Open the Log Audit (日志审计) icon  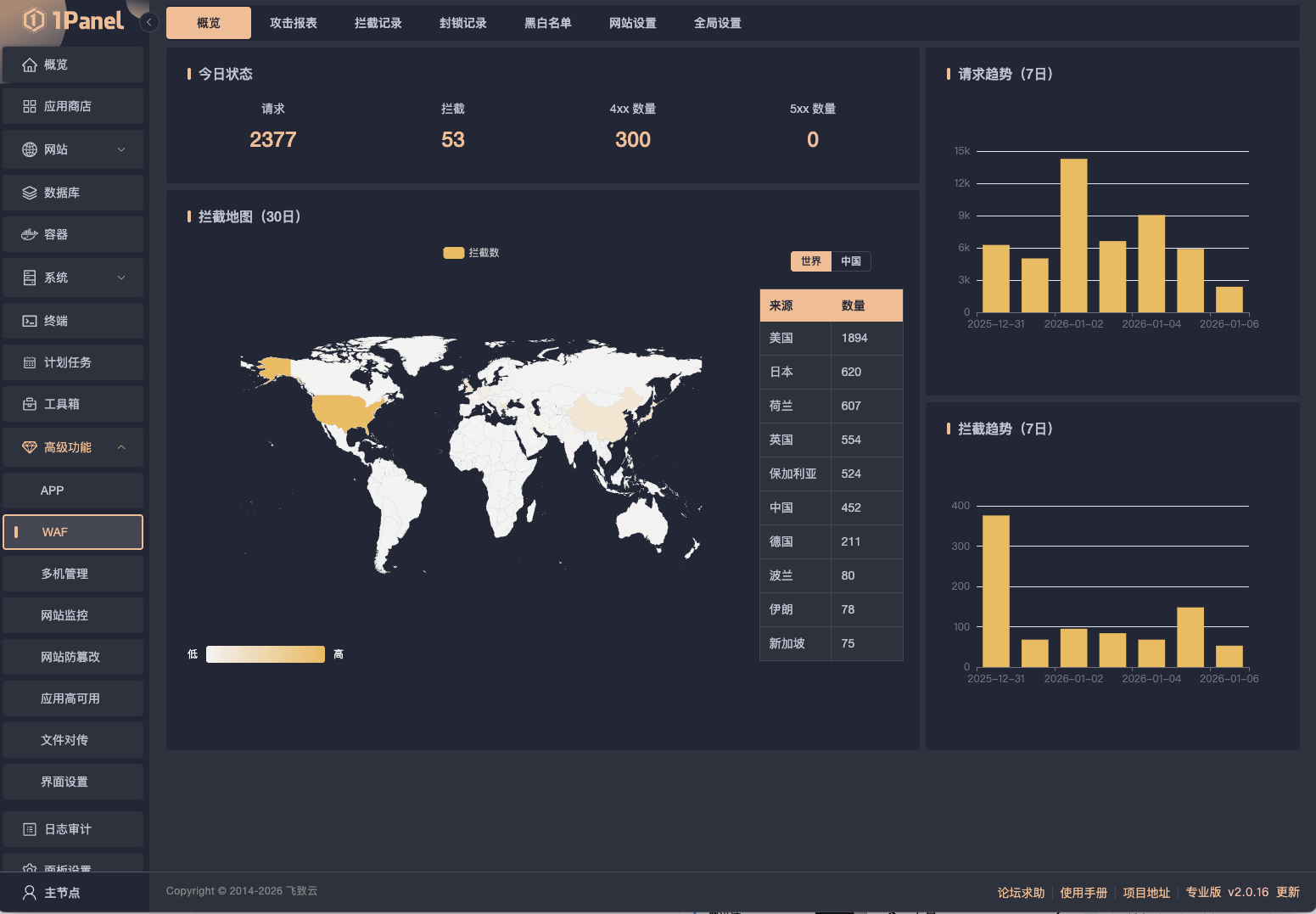click(30, 829)
